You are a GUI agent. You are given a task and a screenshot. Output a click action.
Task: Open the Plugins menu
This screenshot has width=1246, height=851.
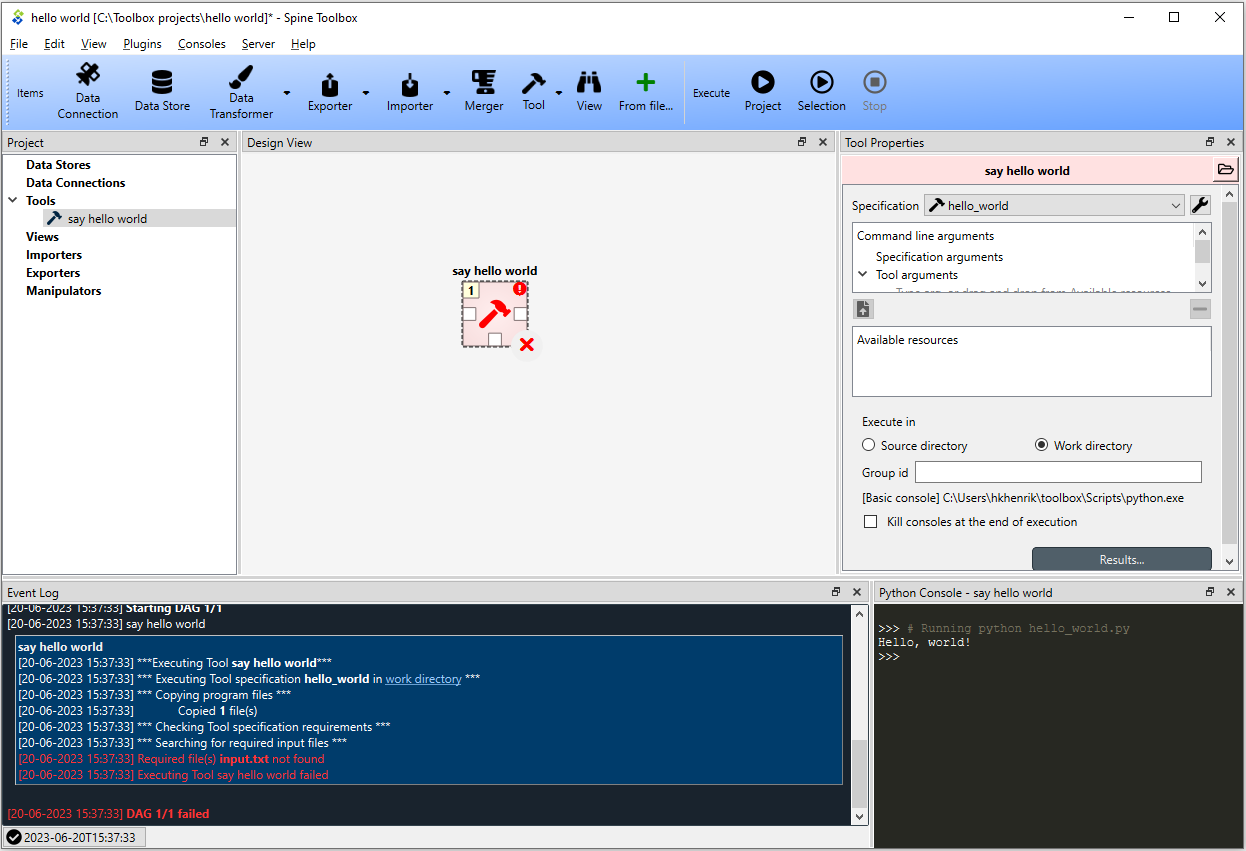[x=142, y=44]
